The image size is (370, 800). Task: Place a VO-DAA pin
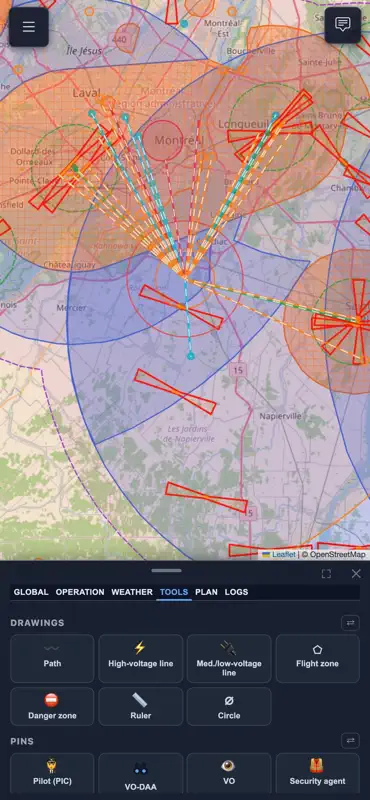pyautogui.click(x=140, y=773)
